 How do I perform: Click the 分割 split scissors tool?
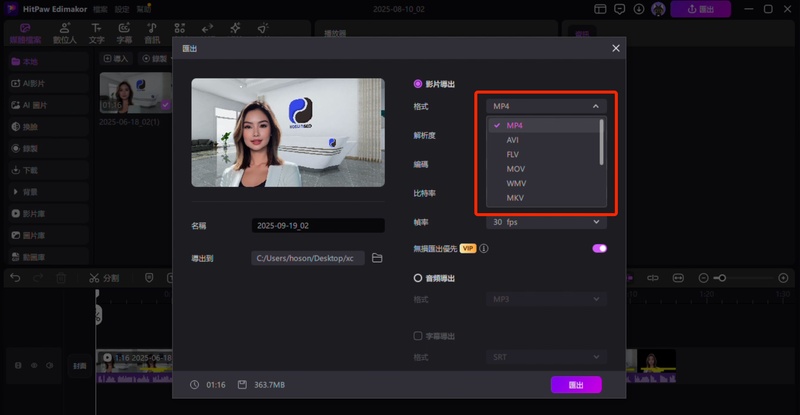click(x=94, y=277)
